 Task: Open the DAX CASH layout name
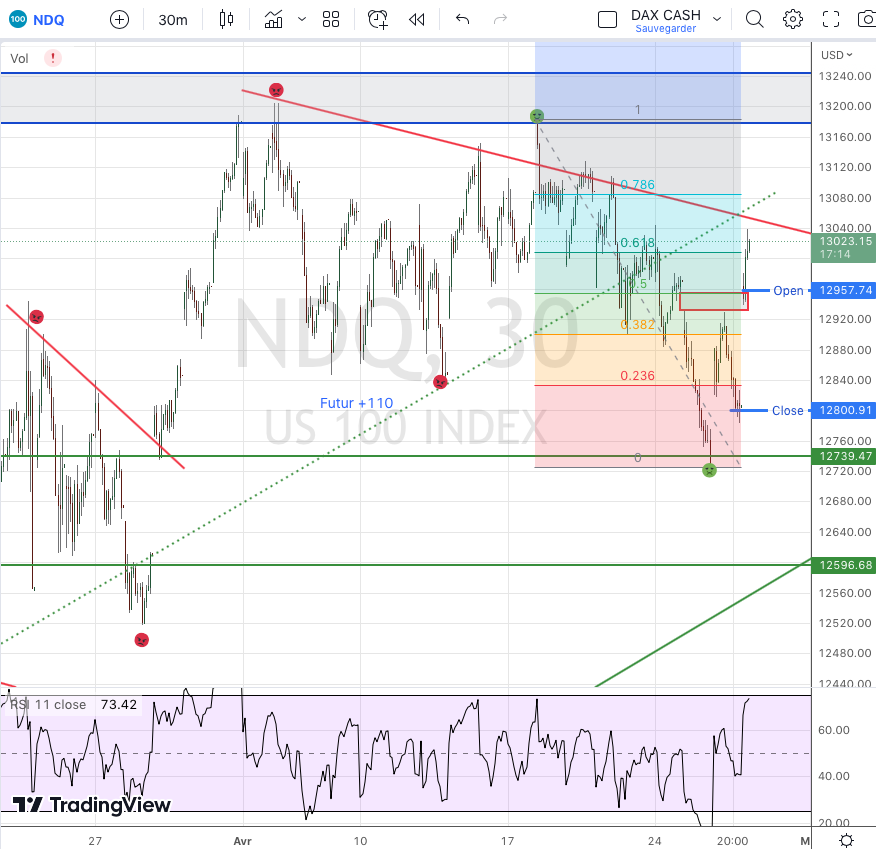665,15
